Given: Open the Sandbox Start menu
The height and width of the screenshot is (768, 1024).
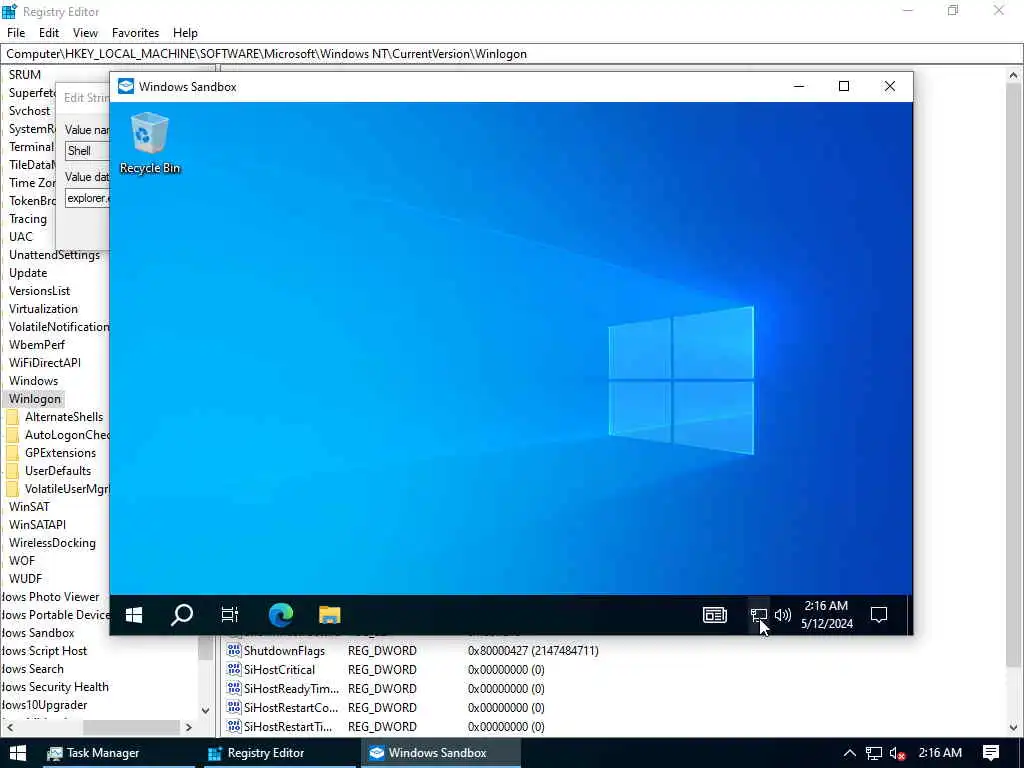Looking at the screenshot, I should (134, 615).
